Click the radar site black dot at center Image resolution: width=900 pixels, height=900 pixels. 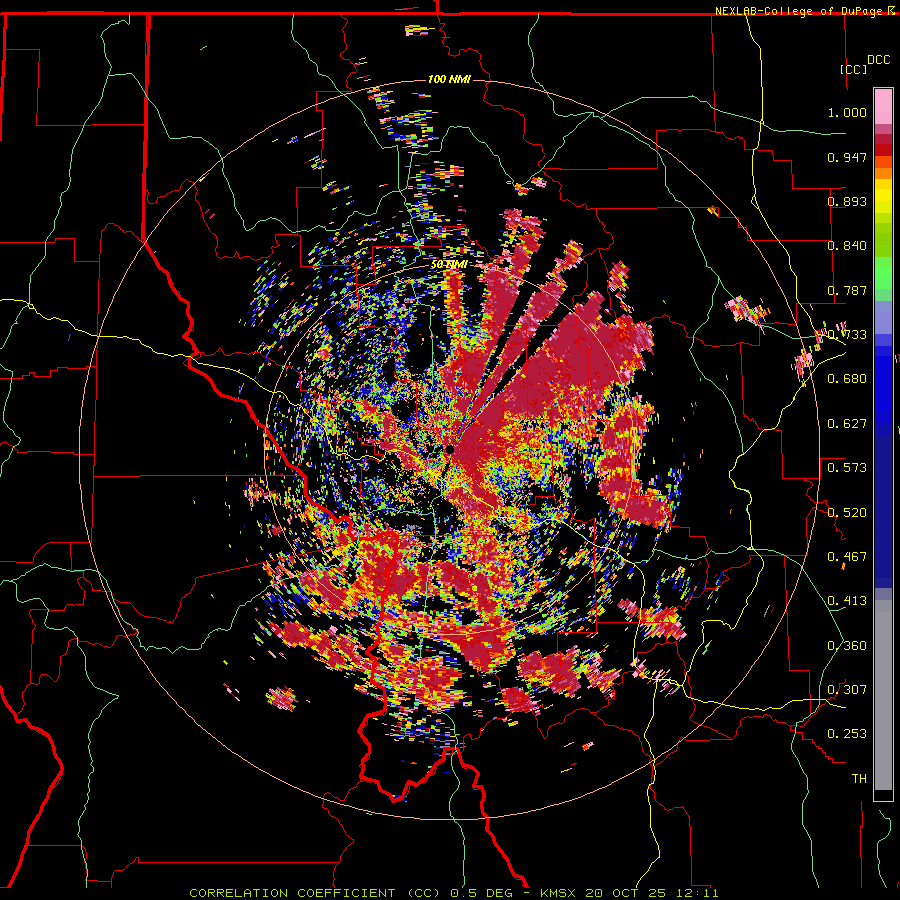[450, 449]
